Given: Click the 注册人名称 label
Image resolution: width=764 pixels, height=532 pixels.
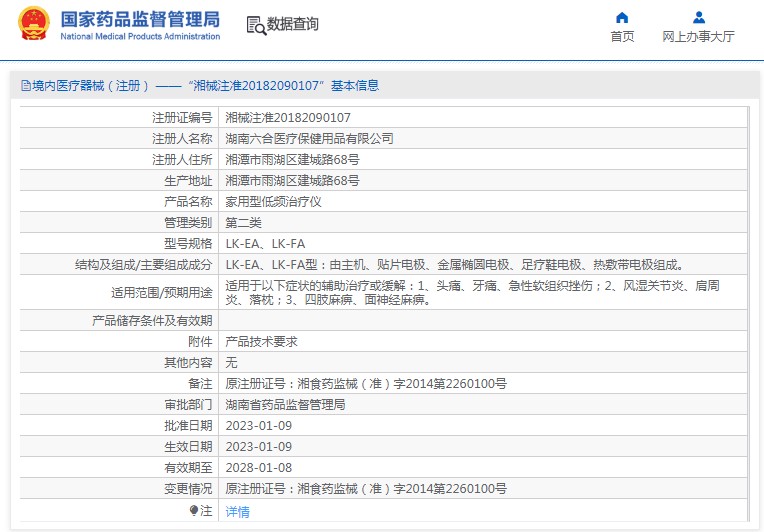Looking at the screenshot, I should tap(182, 138).
